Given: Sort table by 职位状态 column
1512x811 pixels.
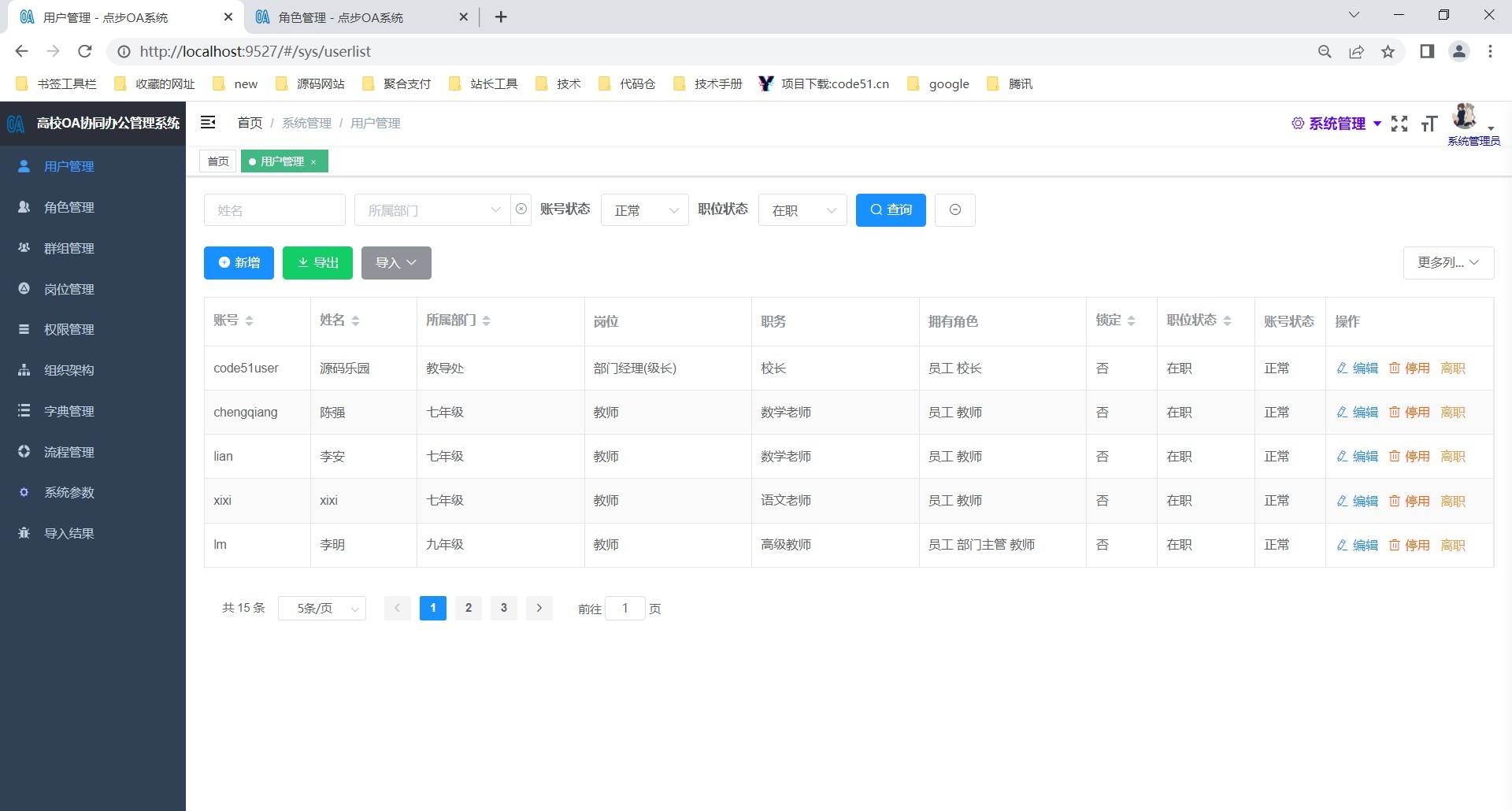Looking at the screenshot, I should (x=1227, y=320).
